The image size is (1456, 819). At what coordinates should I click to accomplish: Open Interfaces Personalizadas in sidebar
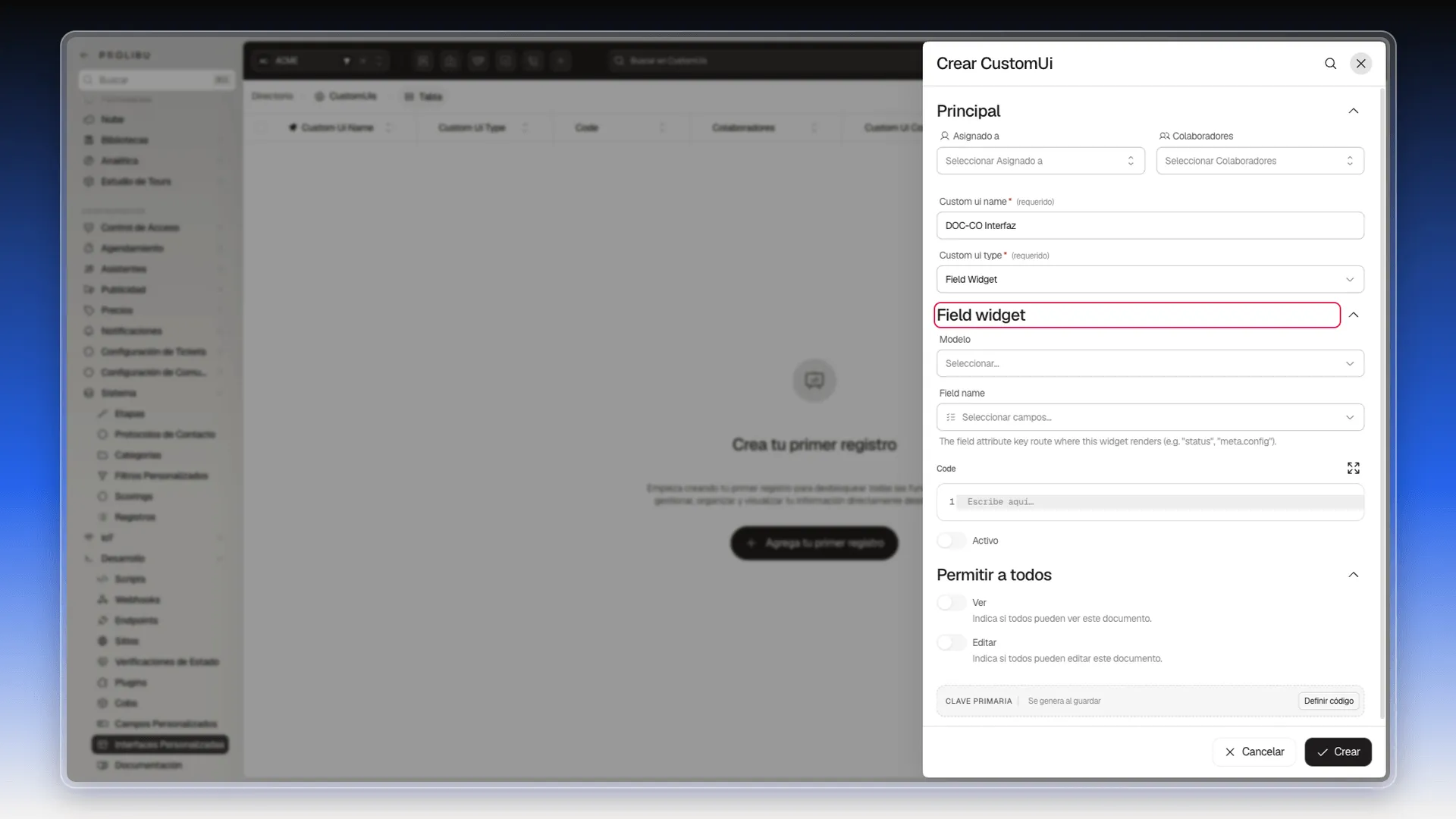(x=160, y=745)
